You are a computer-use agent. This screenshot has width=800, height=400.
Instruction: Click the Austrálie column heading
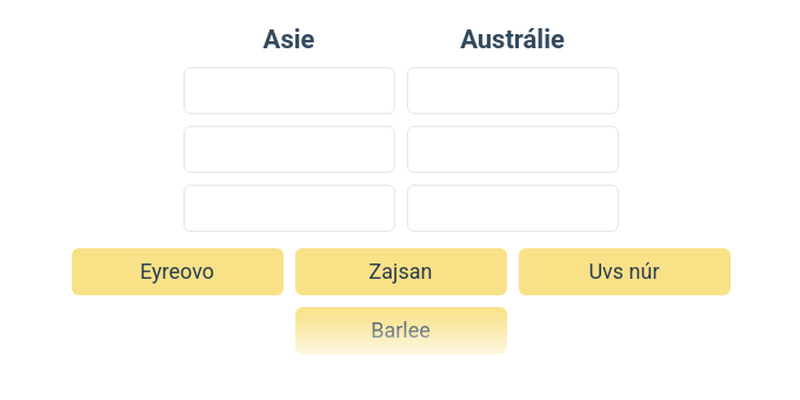(x=512, y=40)
